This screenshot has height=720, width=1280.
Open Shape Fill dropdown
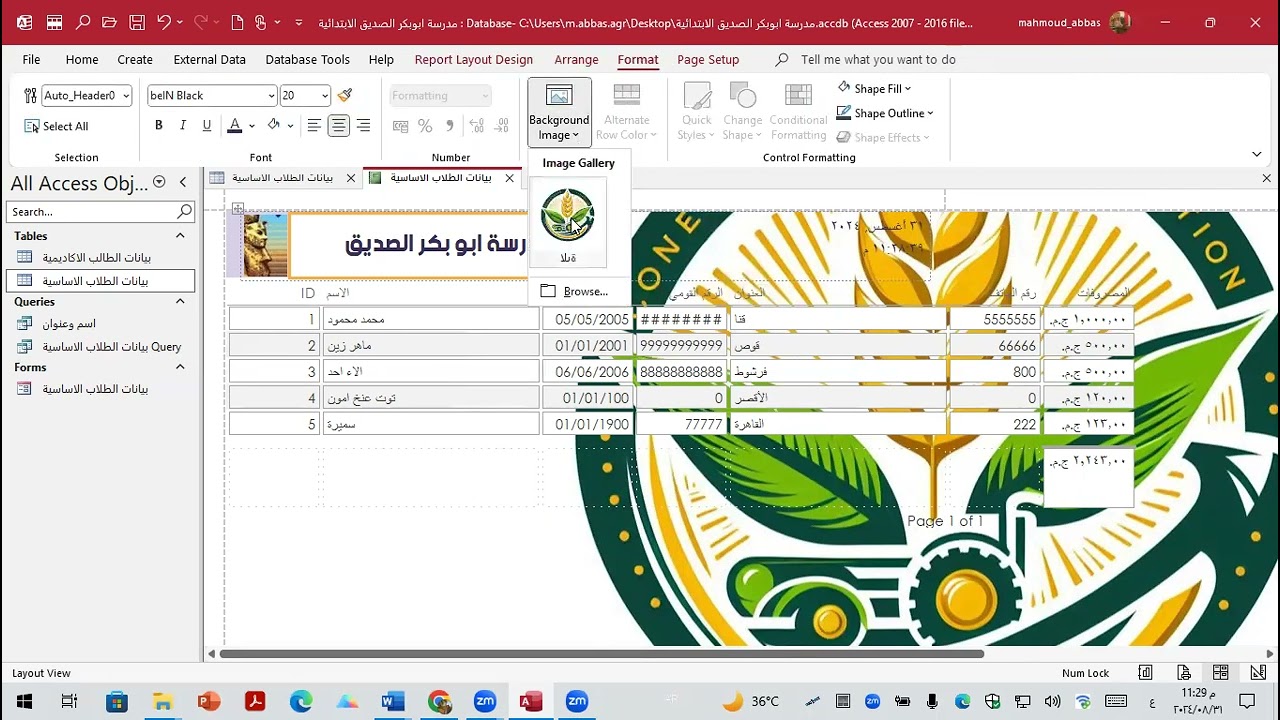[874, 88]
